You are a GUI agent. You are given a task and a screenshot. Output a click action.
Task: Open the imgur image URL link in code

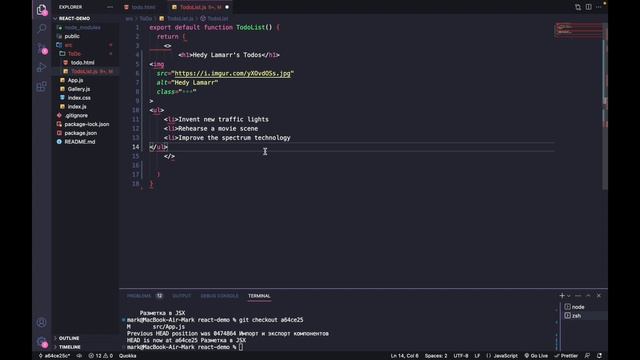232,73
